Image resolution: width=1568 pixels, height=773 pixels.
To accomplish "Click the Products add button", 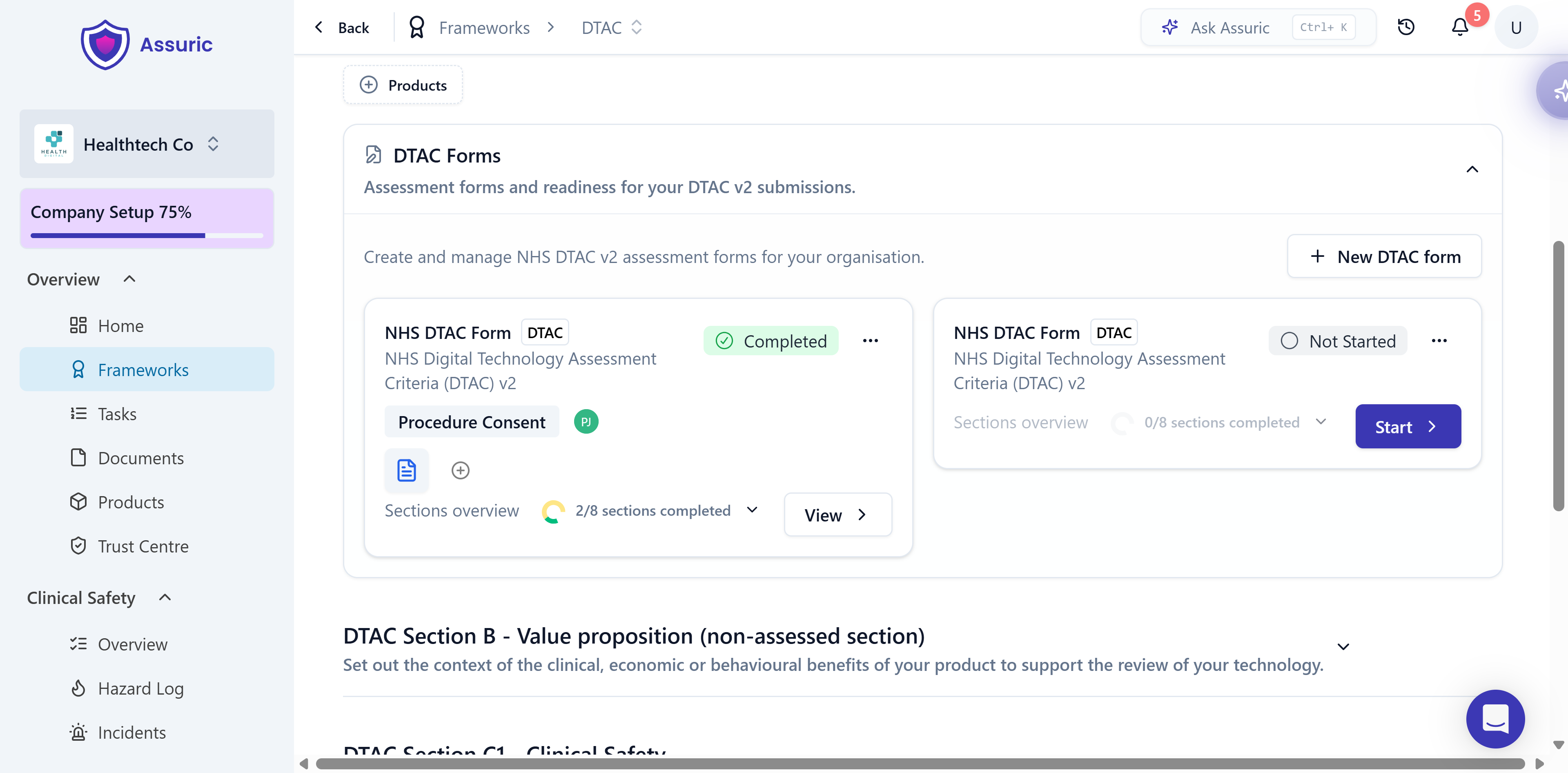I will pyautogui.click(x=403, y=85).
